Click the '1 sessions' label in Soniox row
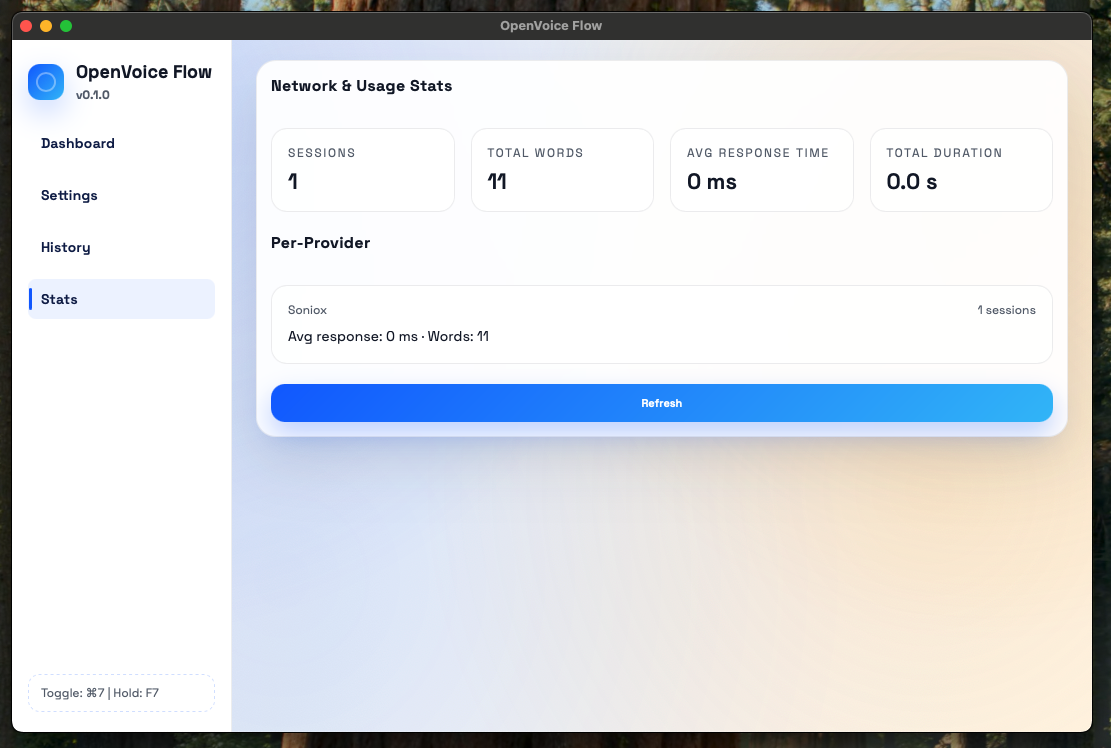Screen dimensions: 1111x748 (x=1006, y=310)
